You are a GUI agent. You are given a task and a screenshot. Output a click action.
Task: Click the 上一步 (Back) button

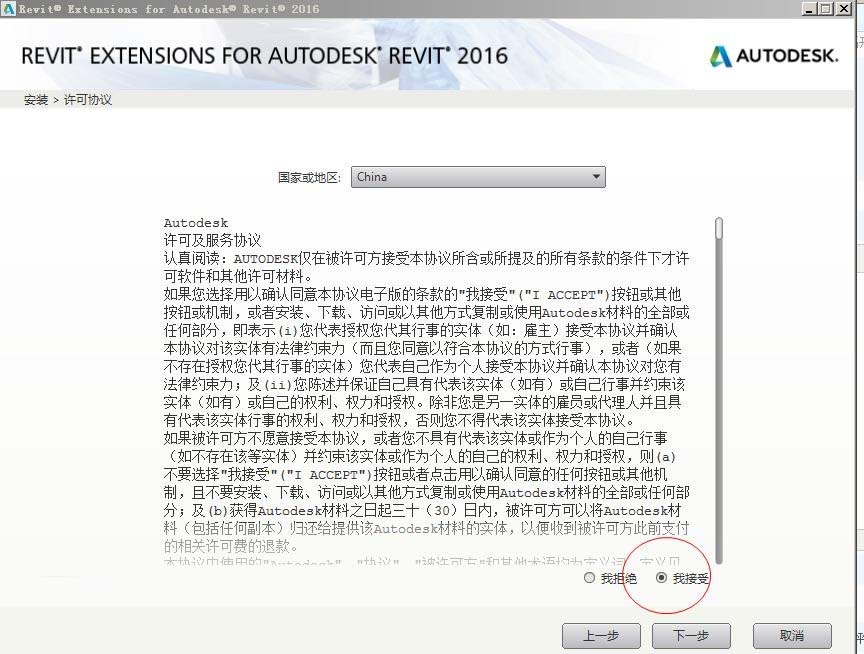601,636
